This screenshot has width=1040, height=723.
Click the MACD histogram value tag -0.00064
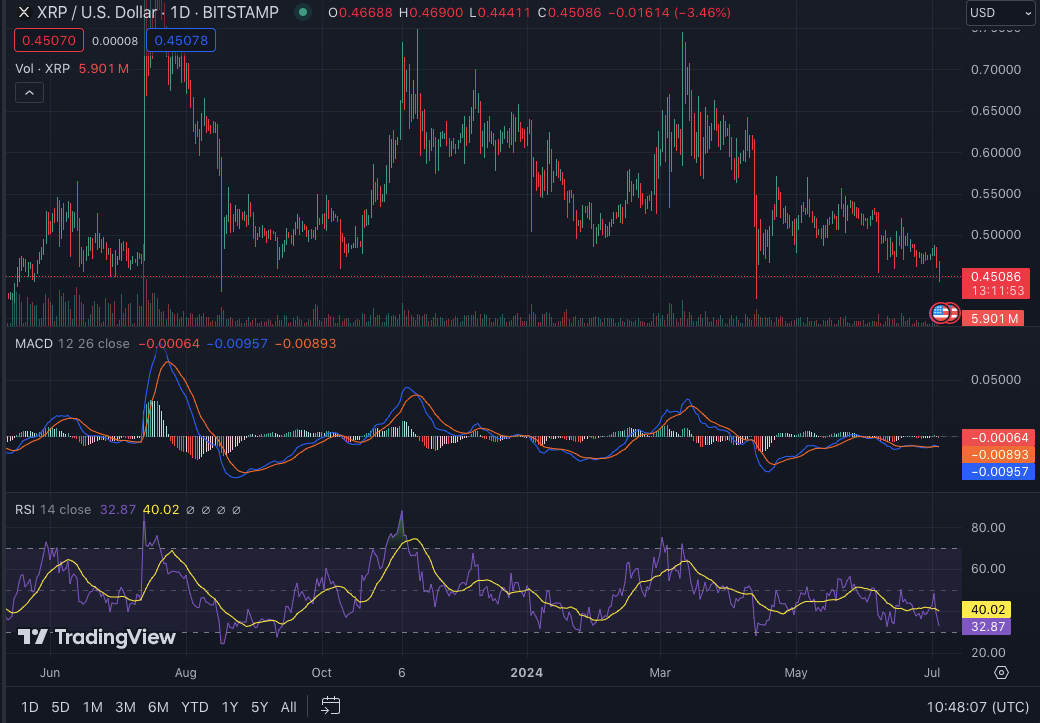pyautogui.click(x=998, y=438)
